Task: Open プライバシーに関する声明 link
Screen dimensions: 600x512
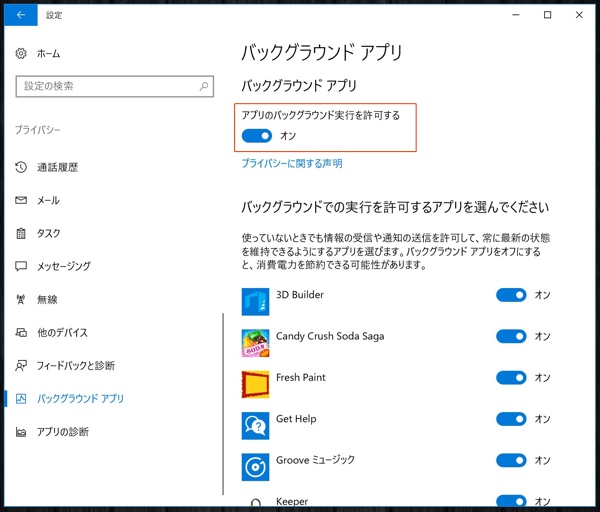Action: click(x=292, y=164)
